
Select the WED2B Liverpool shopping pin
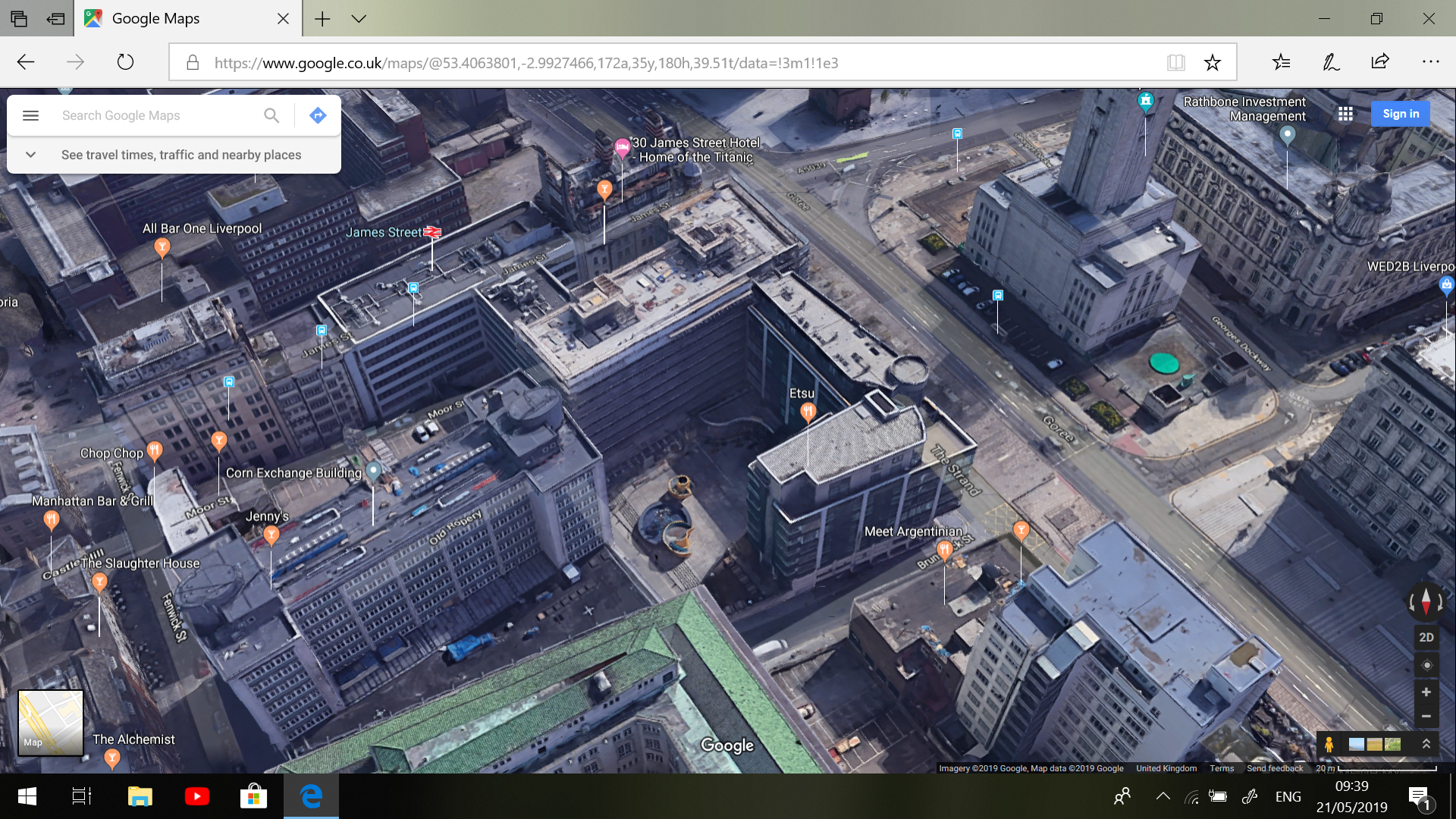1446,285
